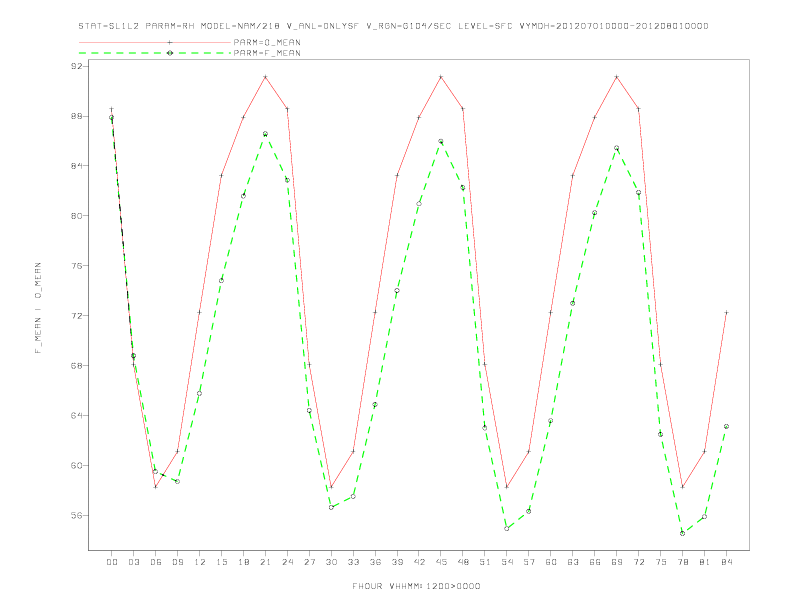
Task: Click the 51 forecast hour x-axis label
Action: click(x=485, y=562)
